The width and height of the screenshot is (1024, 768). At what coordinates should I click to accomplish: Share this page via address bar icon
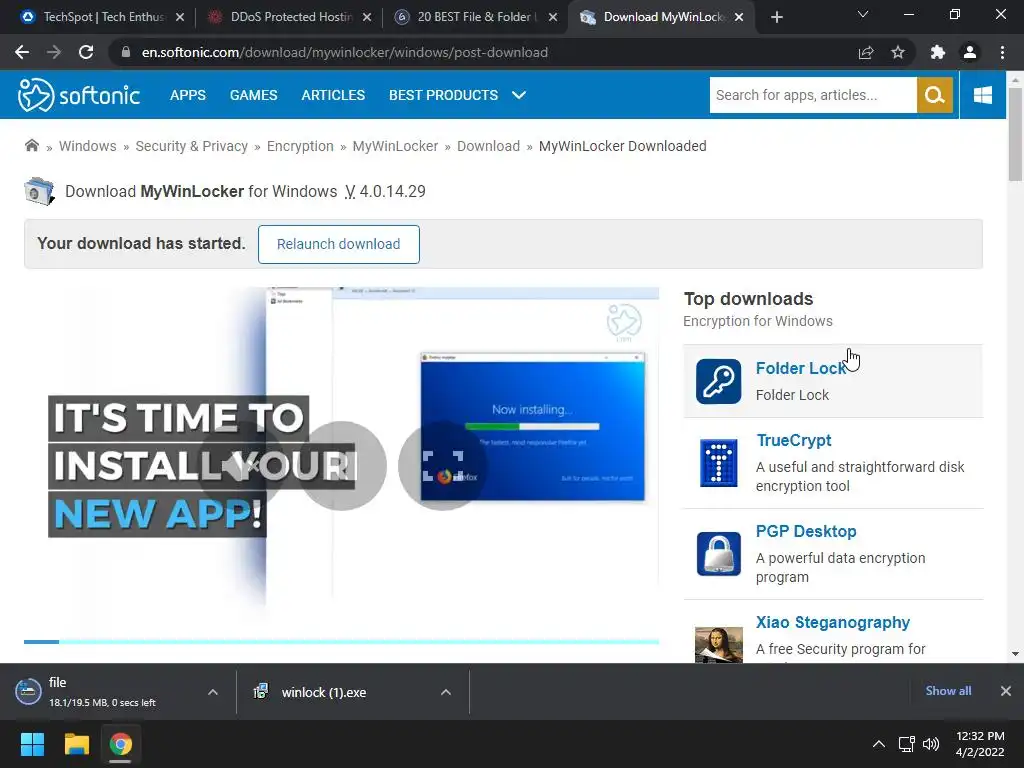click(866, 52)
